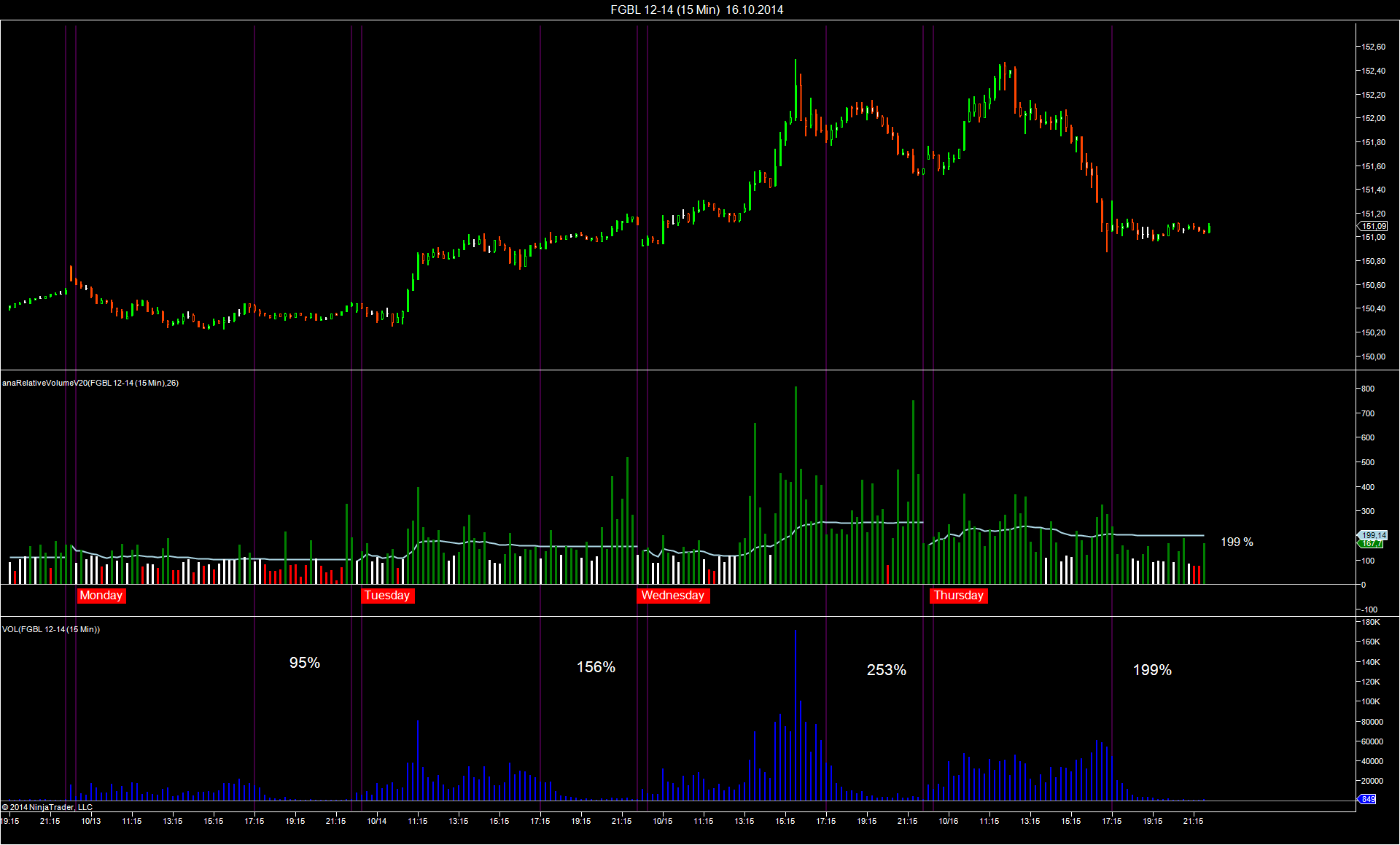This screenshot has height=845, width=1400.
Task: Click the 151,40 price axis label
Action: 1374,190
